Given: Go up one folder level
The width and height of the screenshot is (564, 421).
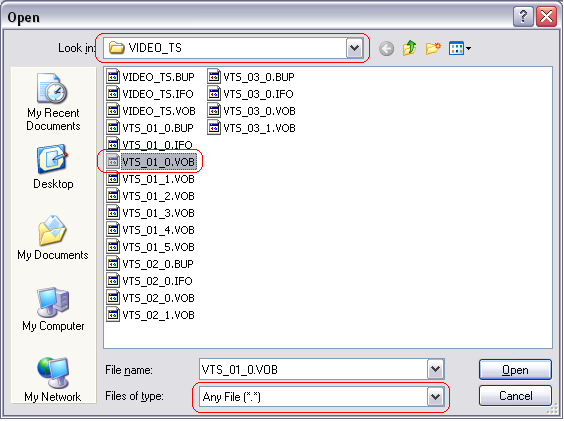Looking at the screenshot, I should [409, 48].
